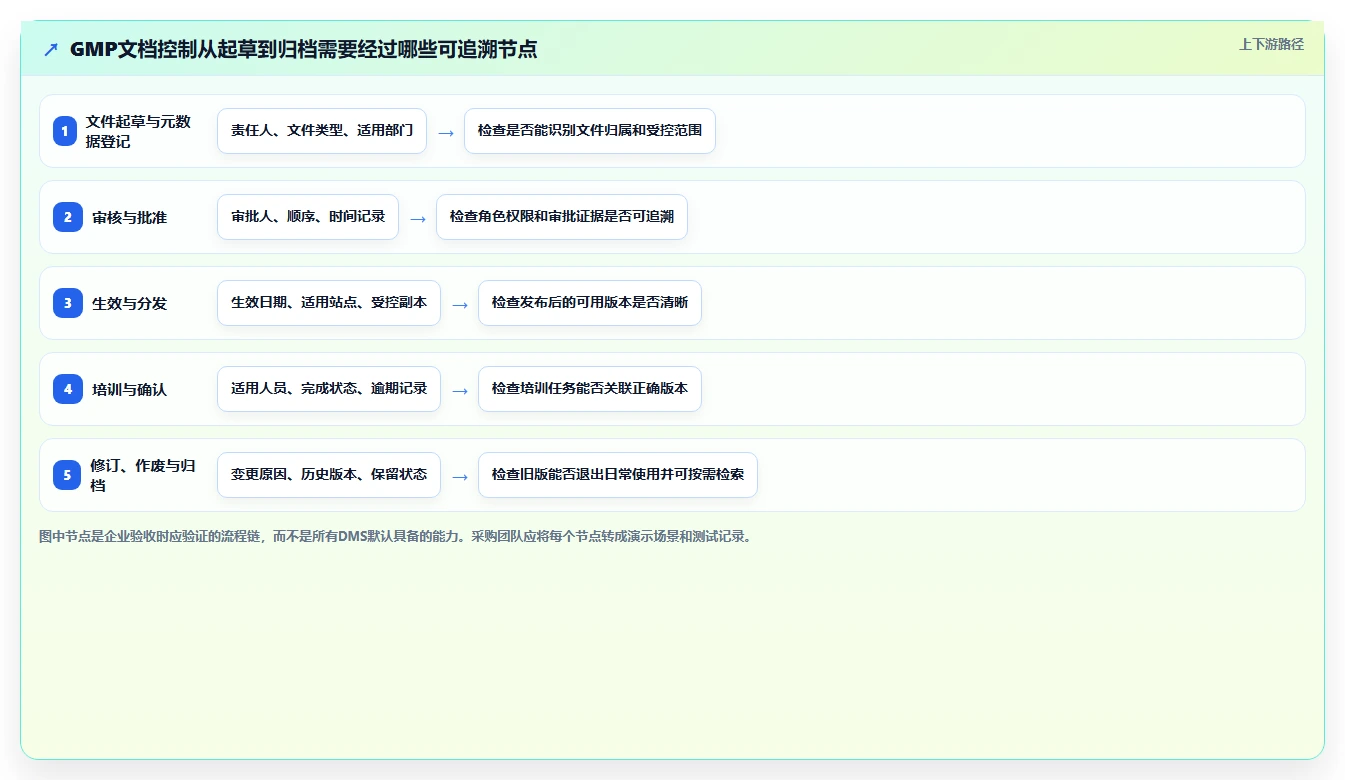The width and height of the screenshot is (1345, 780).
Task: Click the arrow after 变更原因、历史版本、保留状态
Action: point(460,476)
